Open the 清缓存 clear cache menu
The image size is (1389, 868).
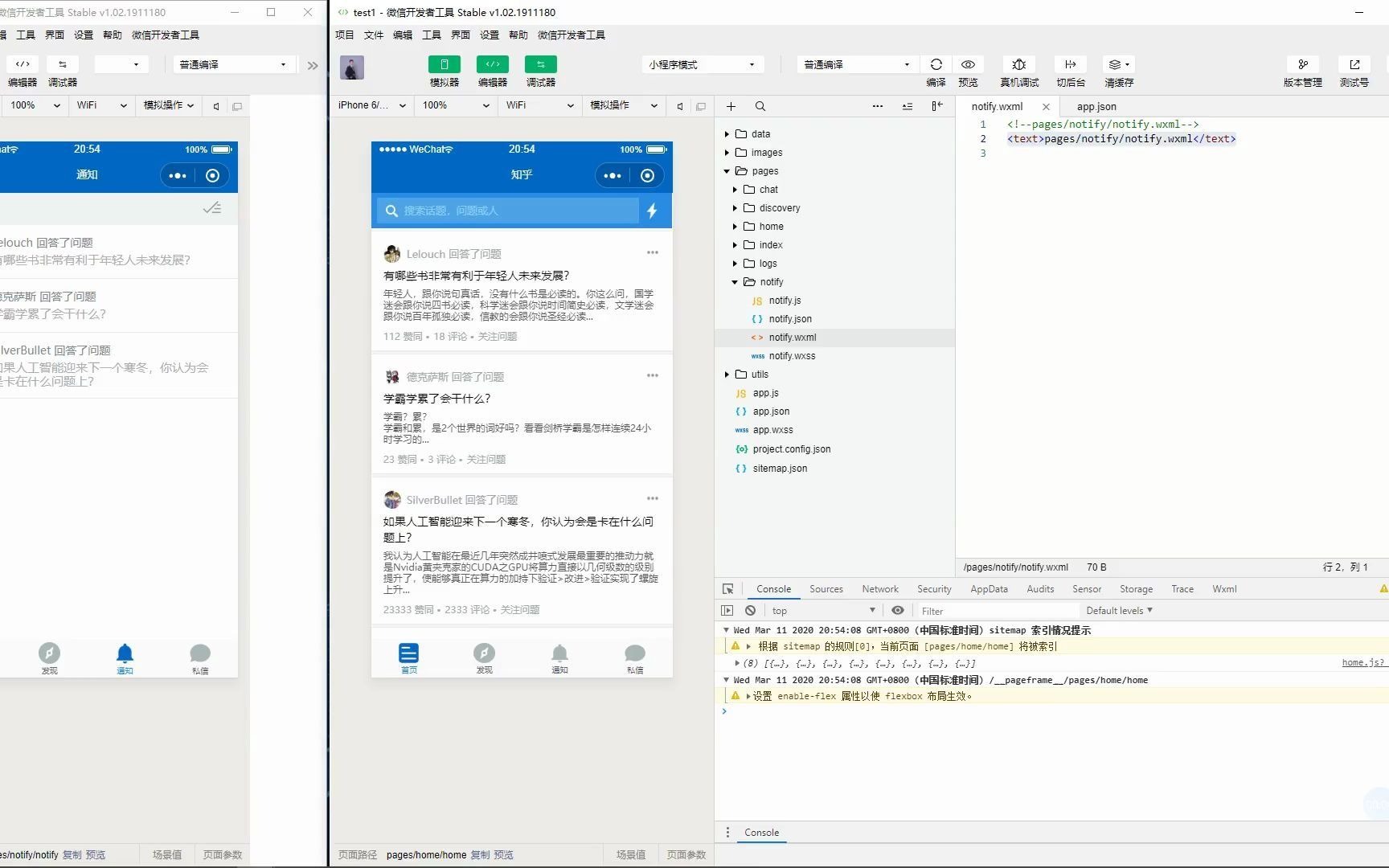(x=1119, y=64)
